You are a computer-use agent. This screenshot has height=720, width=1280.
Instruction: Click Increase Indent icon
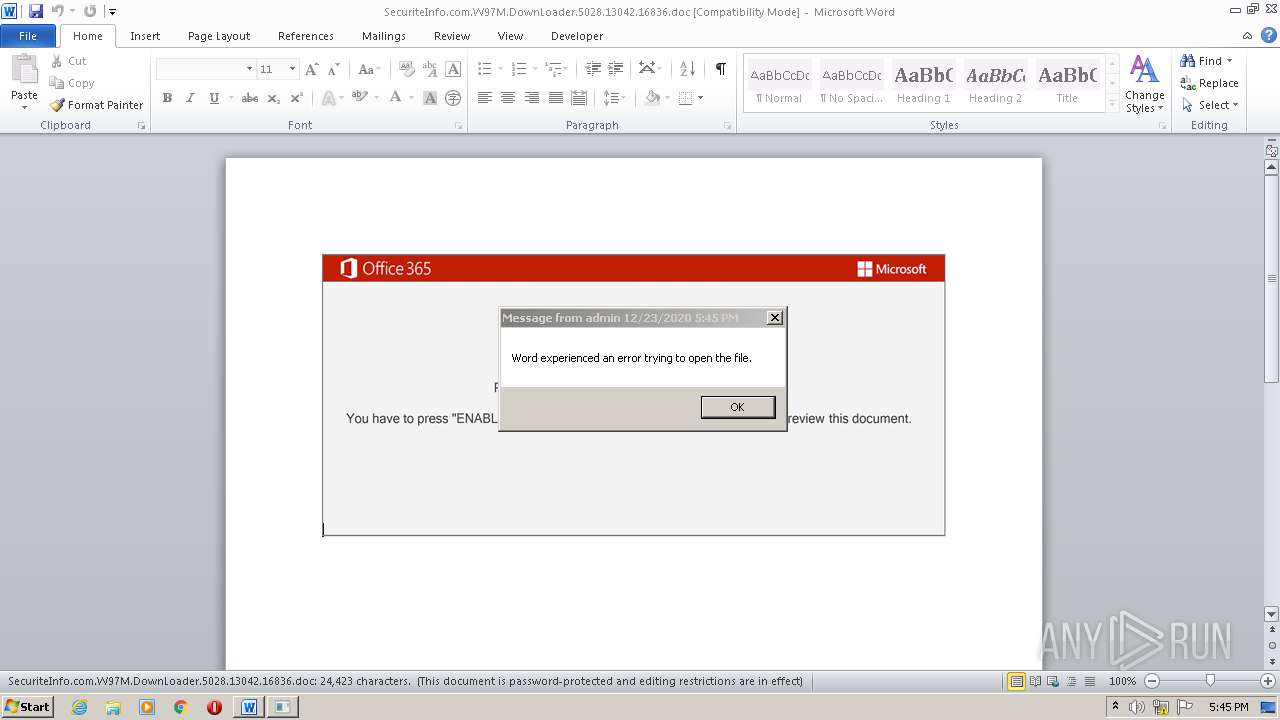click(617, 69)
